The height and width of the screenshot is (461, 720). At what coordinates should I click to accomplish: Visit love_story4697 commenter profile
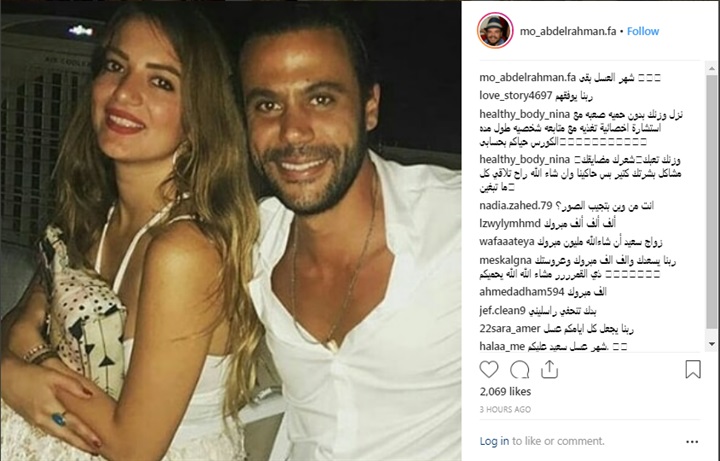(516, 96)
